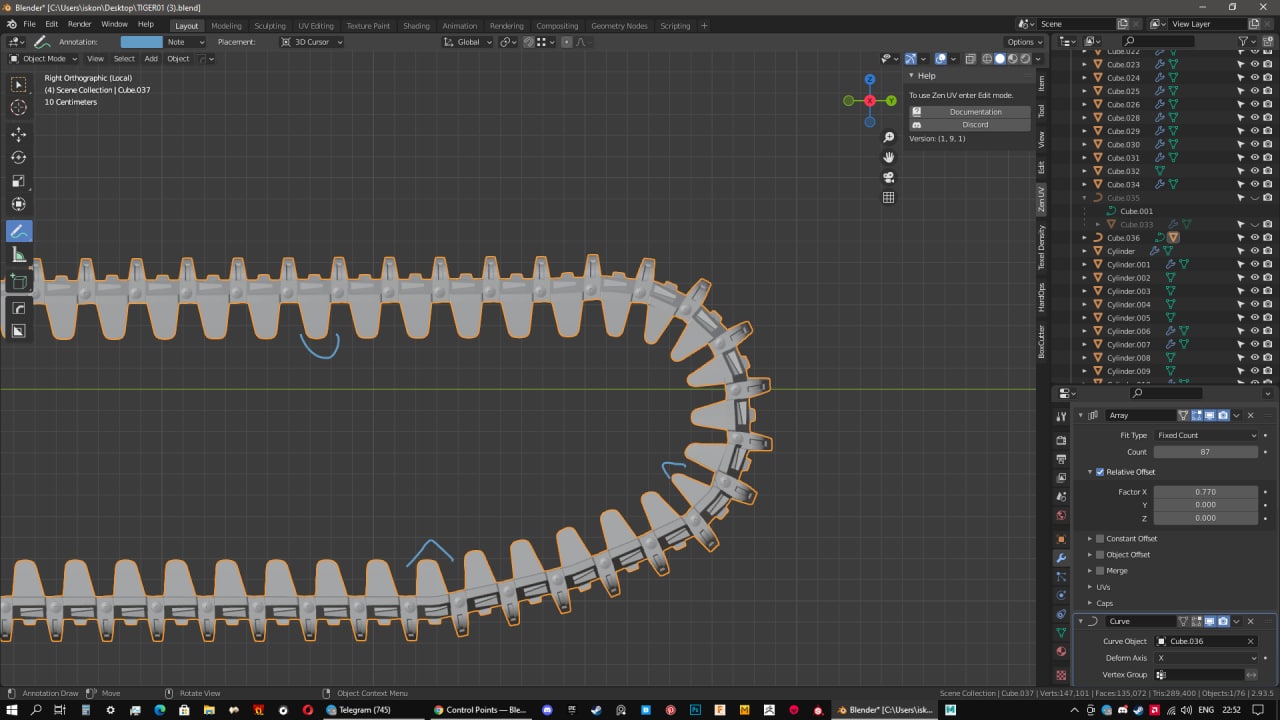Open the Fit Type dropdown
This screenshot has width=1280, height=720.
(x=1205, y=436)
